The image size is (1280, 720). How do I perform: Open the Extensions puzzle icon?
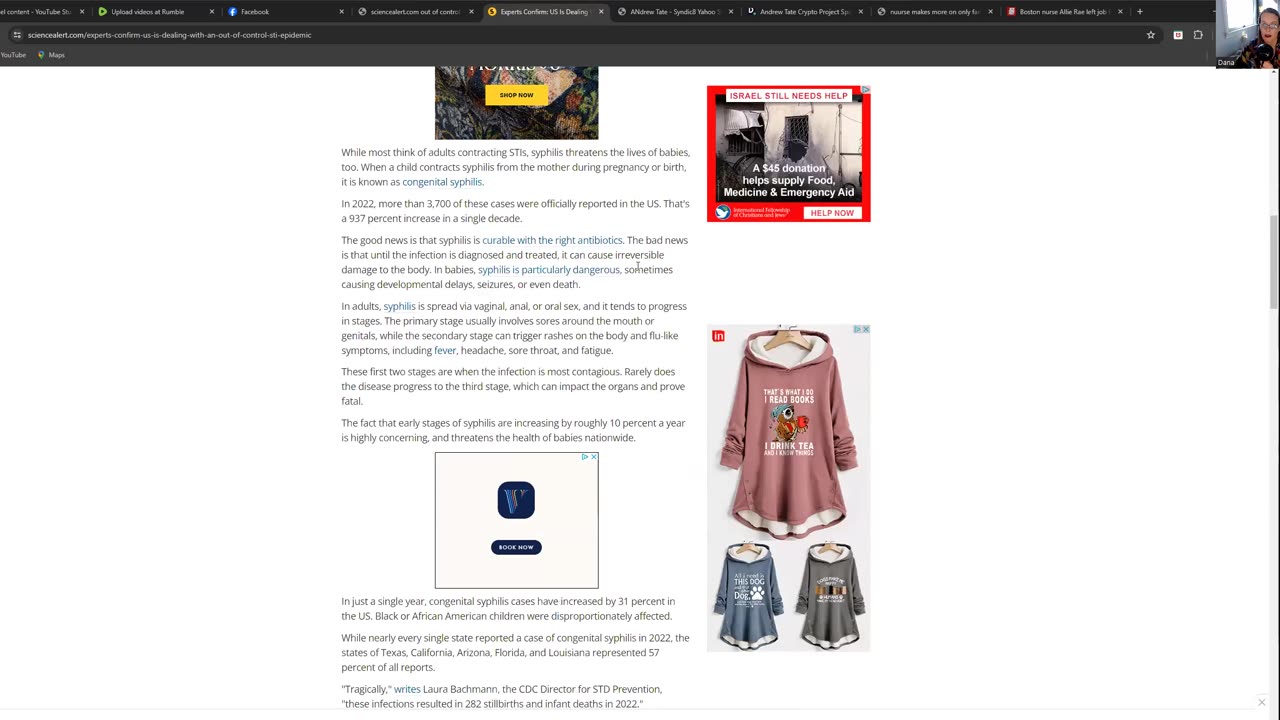click(x=1198, y=35)
